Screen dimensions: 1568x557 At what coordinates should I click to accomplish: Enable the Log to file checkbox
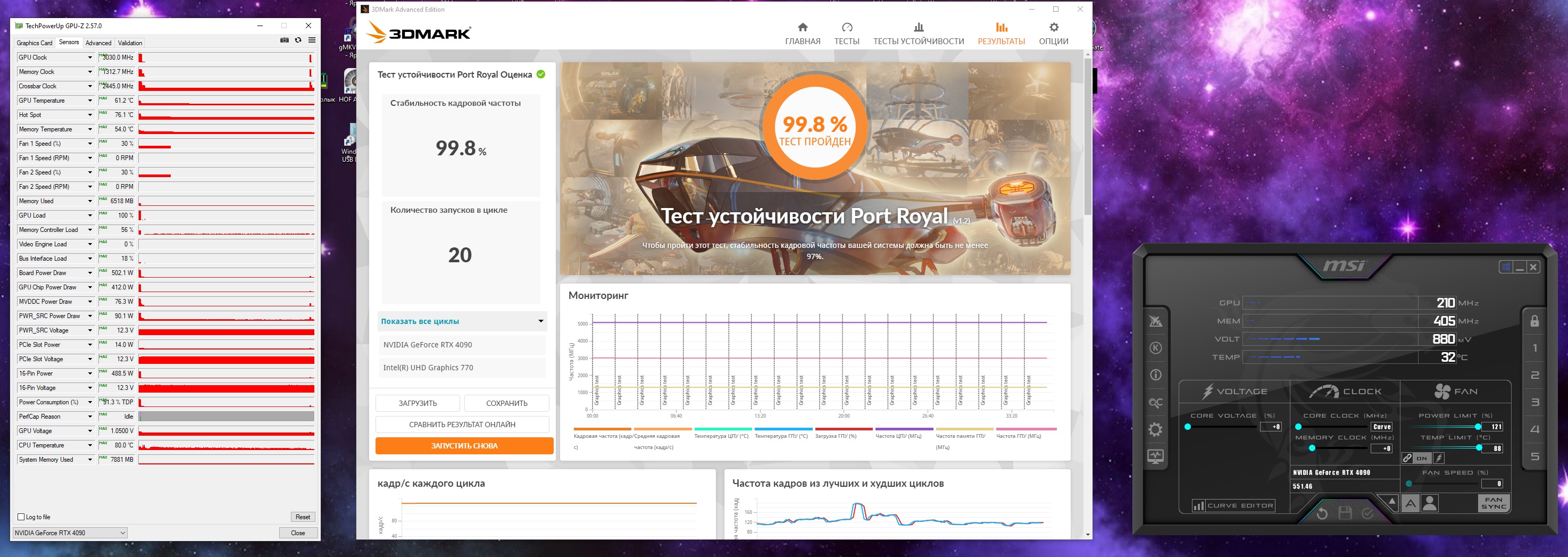click(x=21, y=517)
